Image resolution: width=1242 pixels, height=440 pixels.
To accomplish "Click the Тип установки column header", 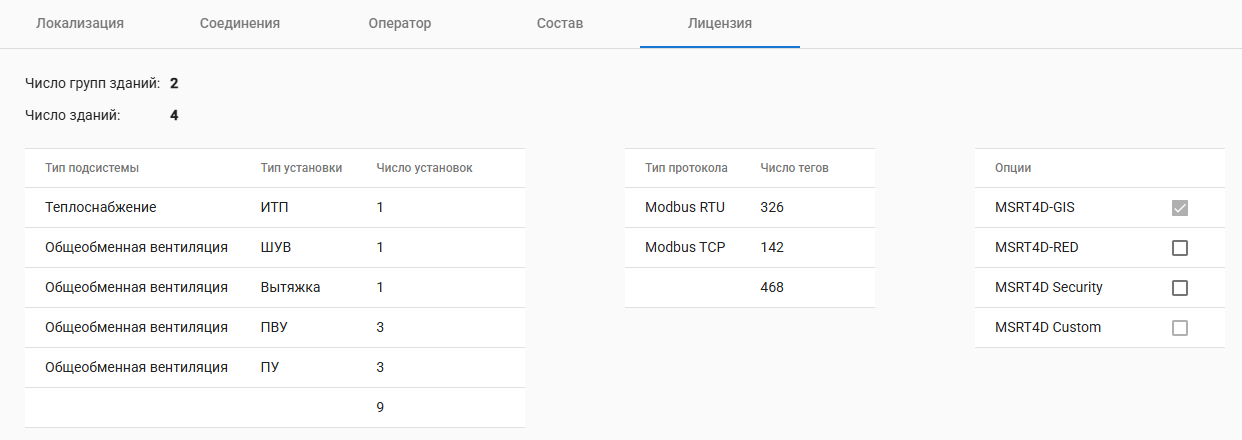I will pos(301,168).
